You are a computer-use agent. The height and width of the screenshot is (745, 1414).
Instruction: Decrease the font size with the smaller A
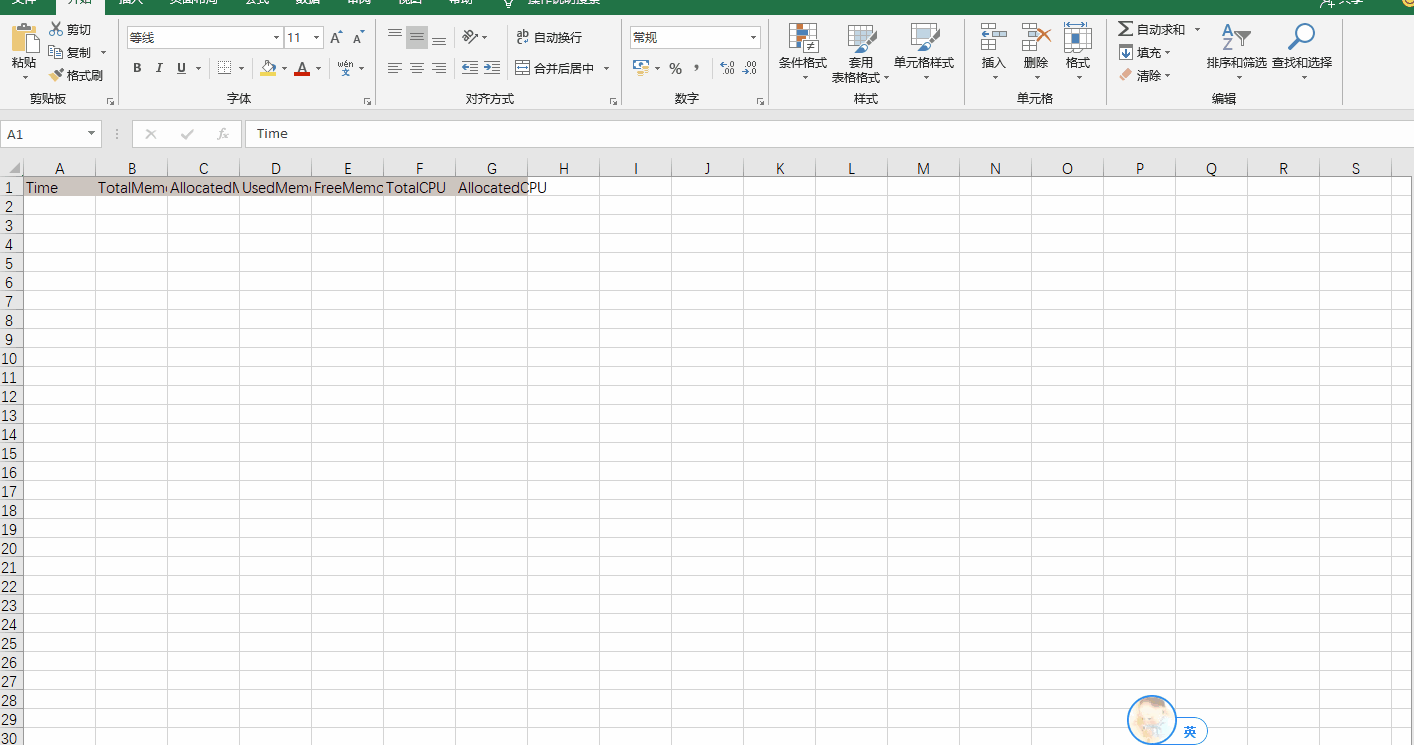(x=358, y=38)
